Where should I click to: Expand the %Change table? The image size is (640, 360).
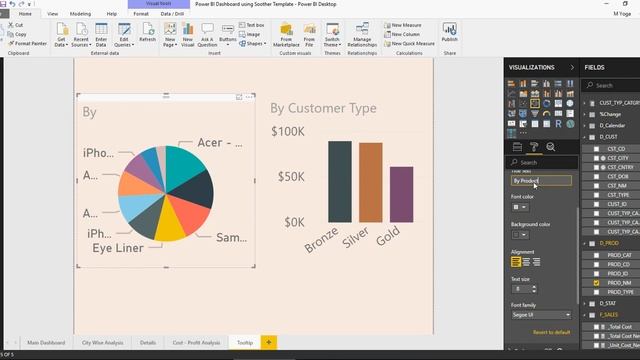pyautogui.click(x=585, y=114)
